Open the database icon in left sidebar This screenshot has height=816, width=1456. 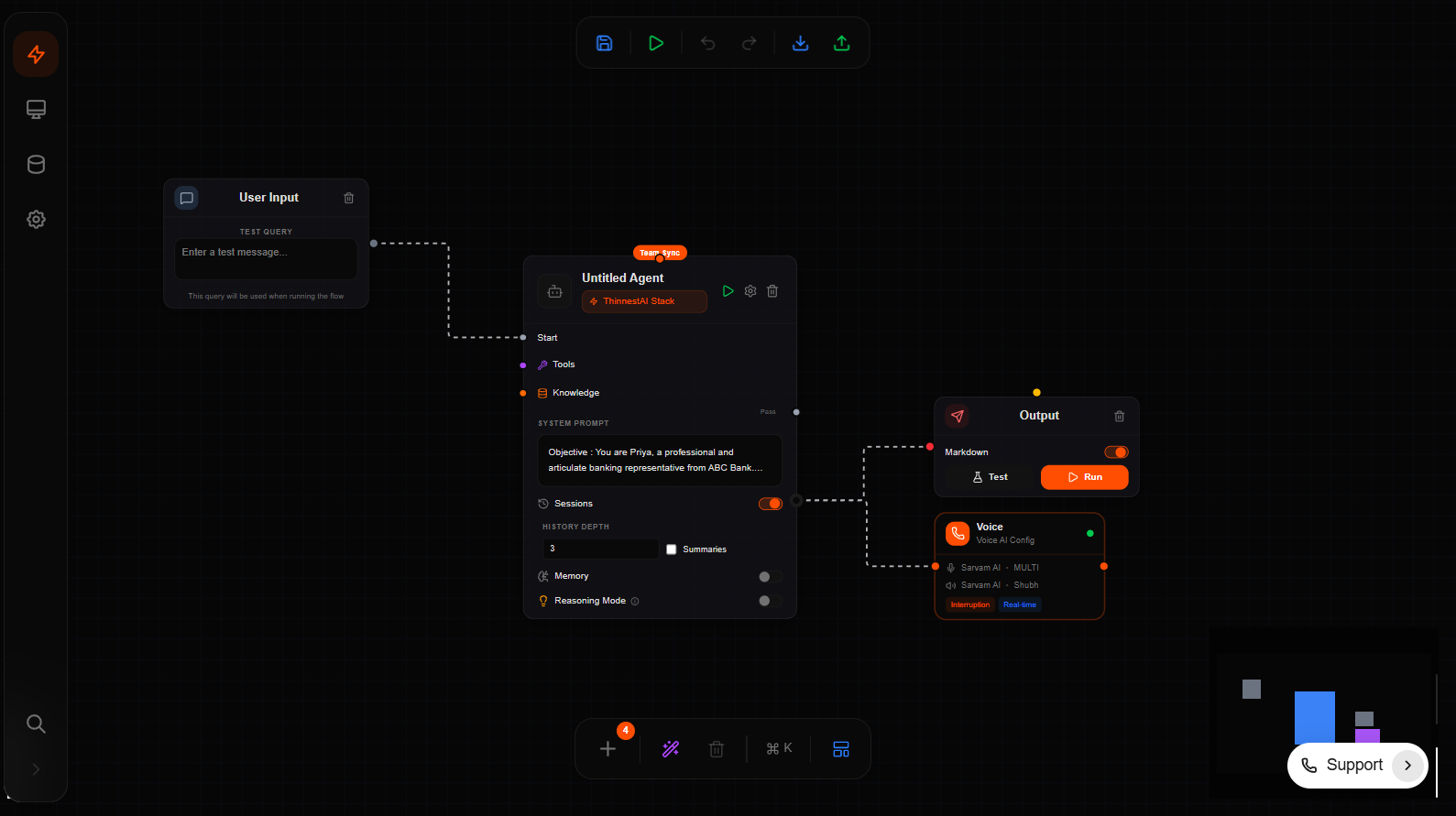[36, 165]
